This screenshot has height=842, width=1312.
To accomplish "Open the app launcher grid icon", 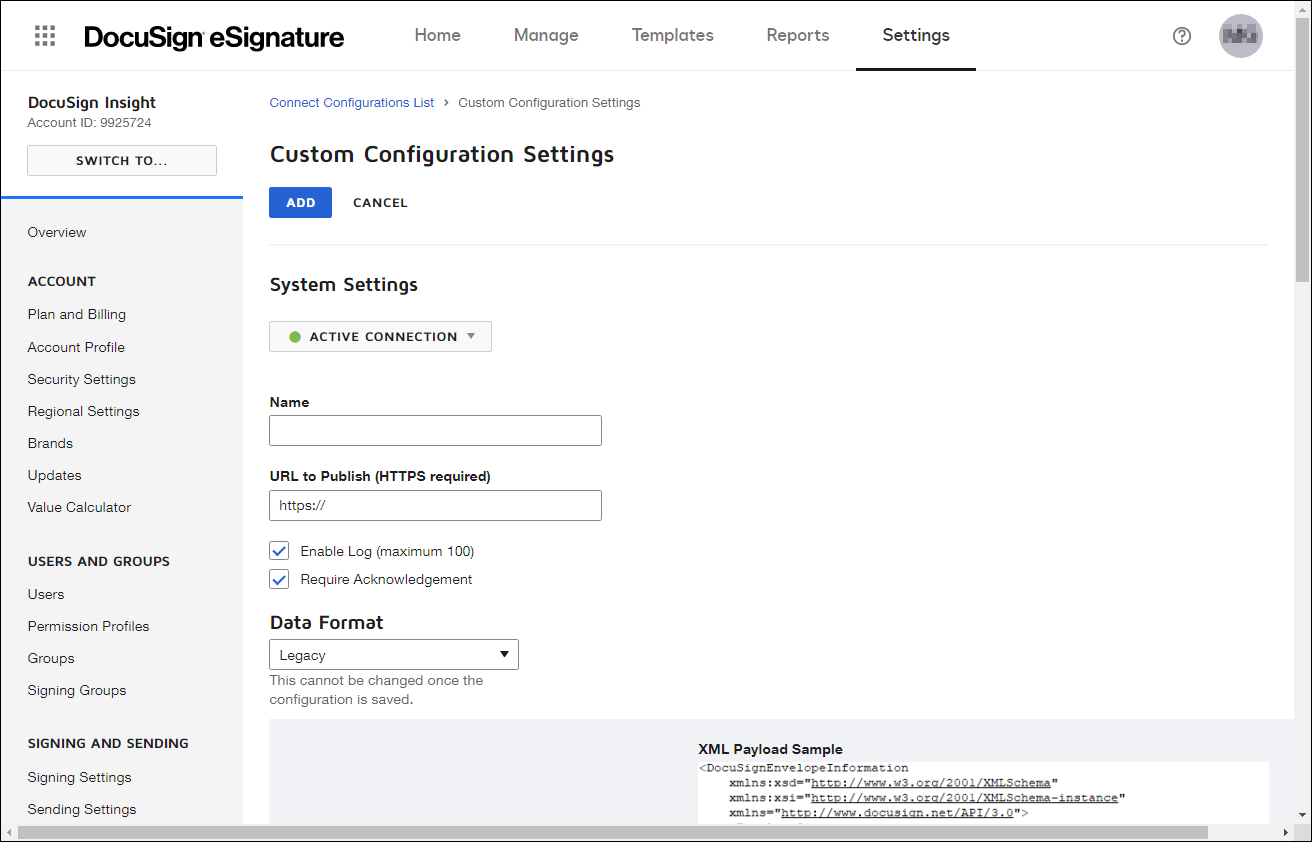I will pos(45,36).
